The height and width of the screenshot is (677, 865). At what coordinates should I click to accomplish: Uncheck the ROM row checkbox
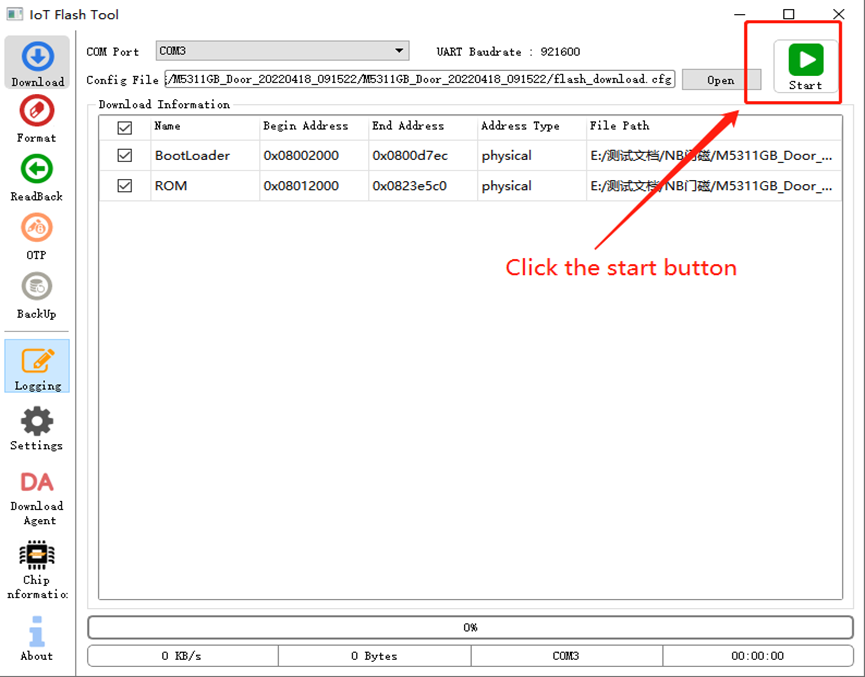[125, 186]
